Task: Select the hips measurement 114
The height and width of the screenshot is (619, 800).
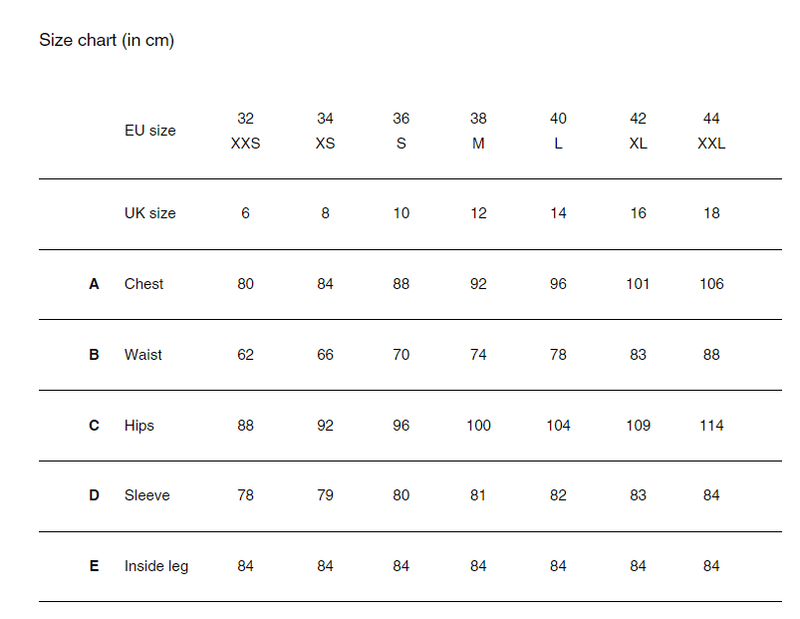Action: click(x=711, y=425)
